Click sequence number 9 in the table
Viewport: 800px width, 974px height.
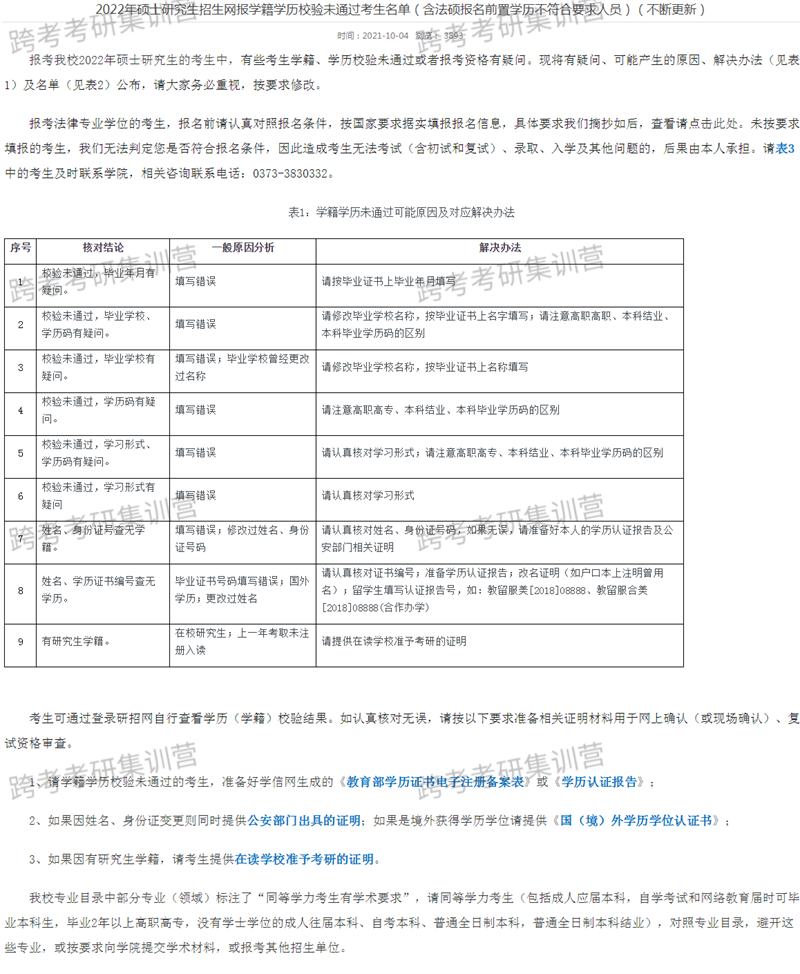tap(20, 642)
